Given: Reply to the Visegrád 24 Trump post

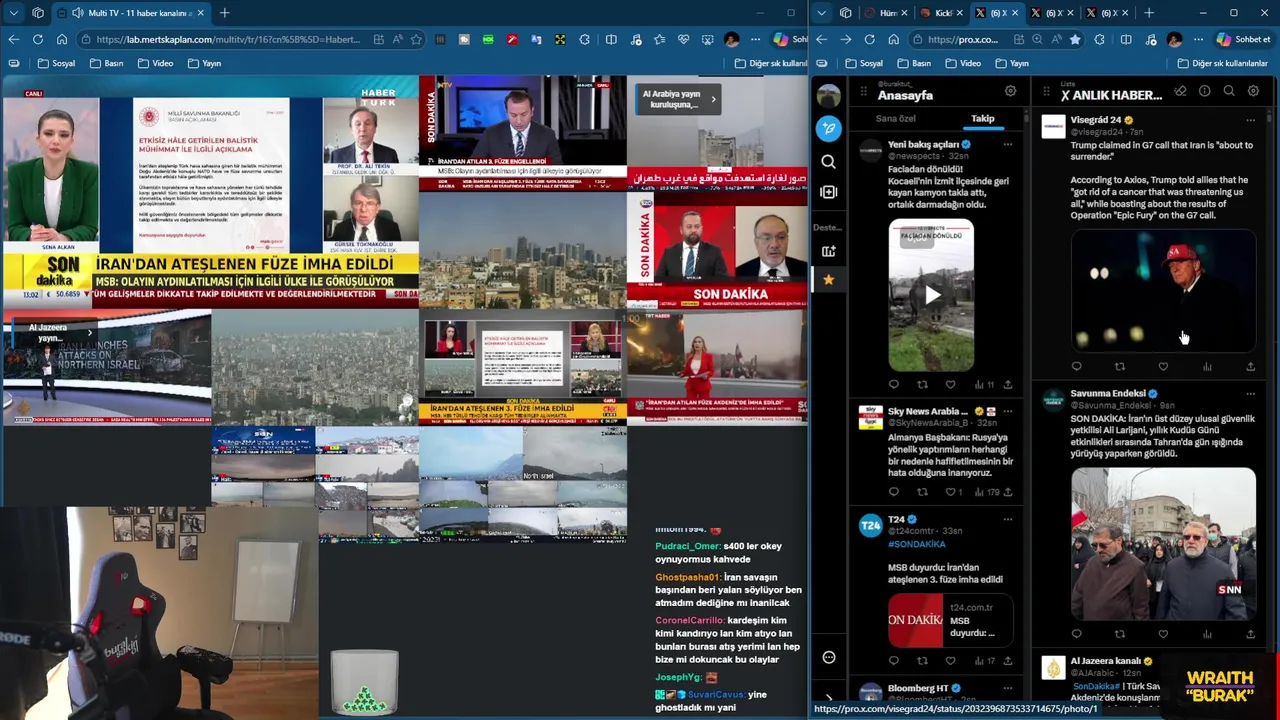Looking at the screenshot, I should click(x=1076, y=367).
